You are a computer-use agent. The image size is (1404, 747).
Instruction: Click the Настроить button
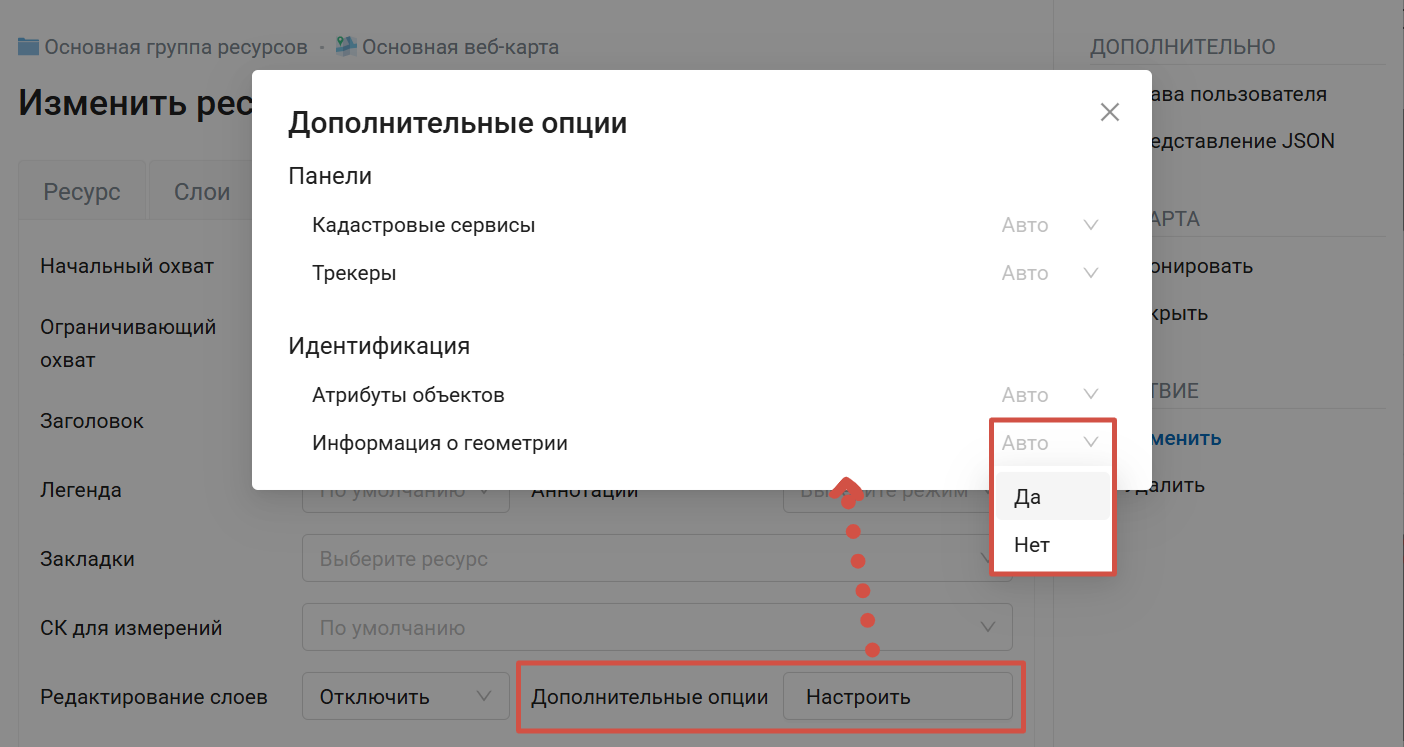[x=897, y=697]
